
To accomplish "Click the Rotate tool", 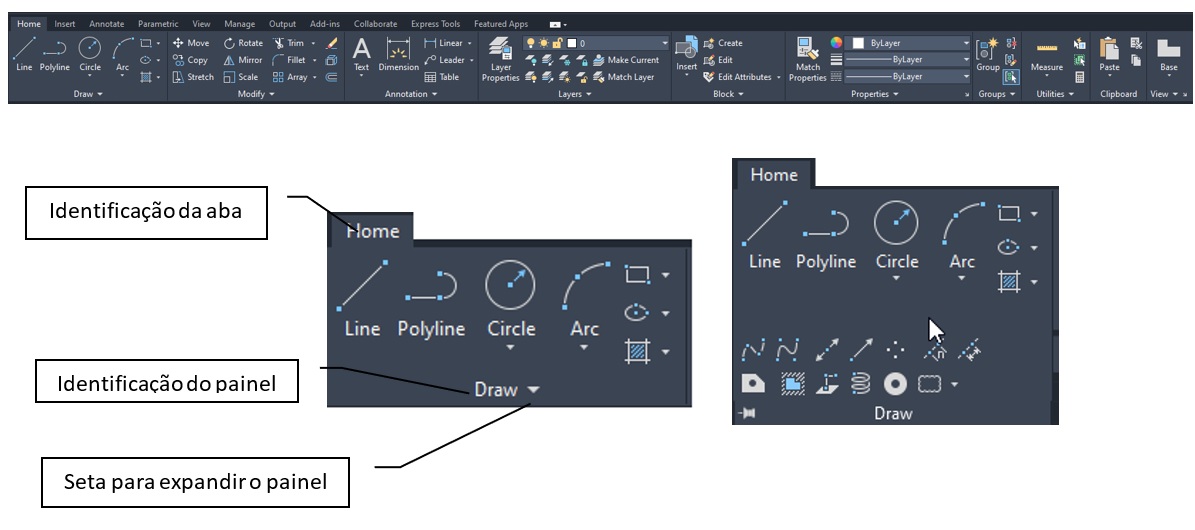I will tap(243, 43).
